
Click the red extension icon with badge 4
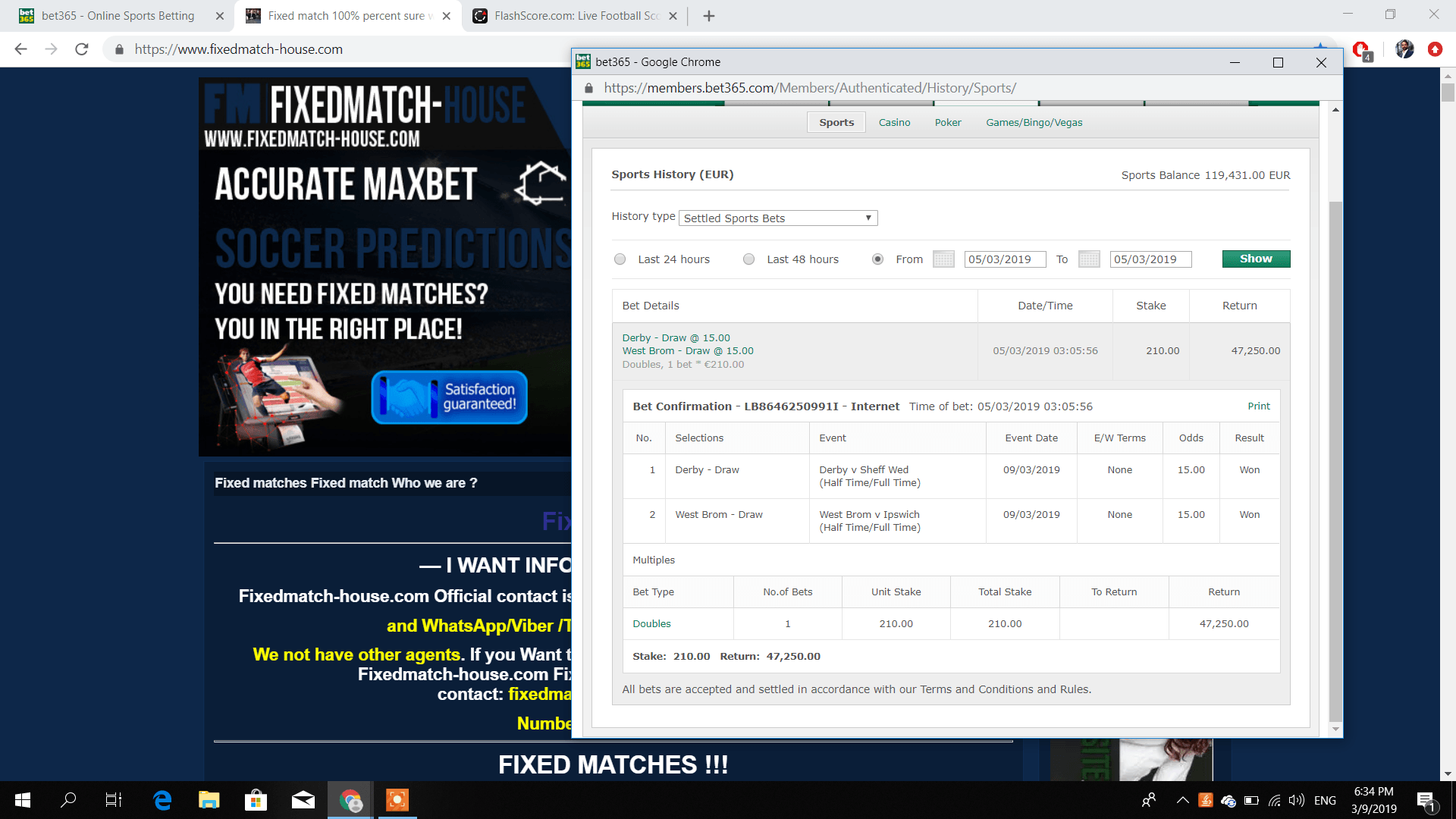click(1362, 50)
